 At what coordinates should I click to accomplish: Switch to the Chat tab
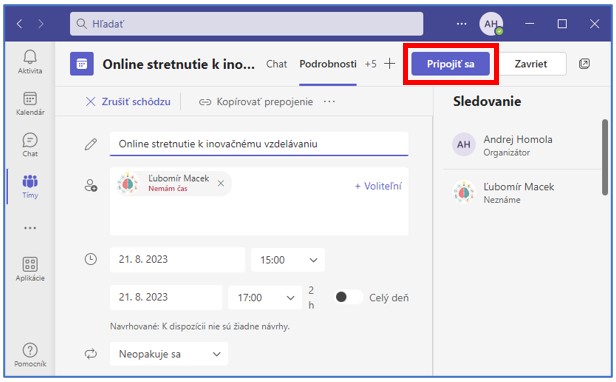[x=277, y=64]
